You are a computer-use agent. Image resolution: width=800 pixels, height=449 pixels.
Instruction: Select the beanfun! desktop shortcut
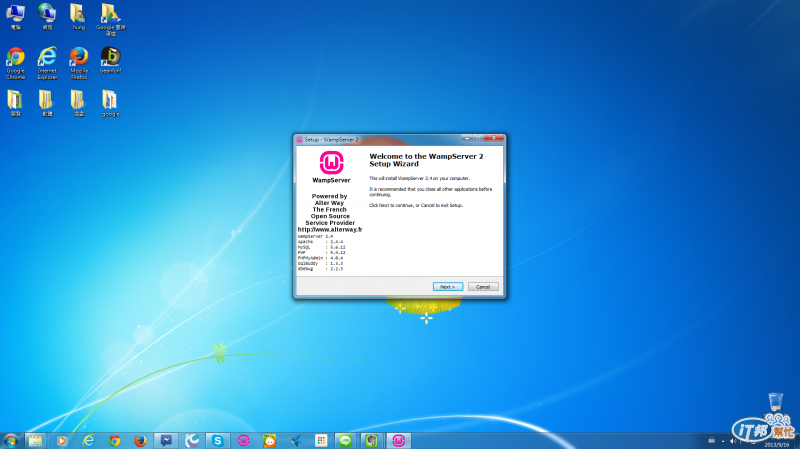(x=110, y=60)
